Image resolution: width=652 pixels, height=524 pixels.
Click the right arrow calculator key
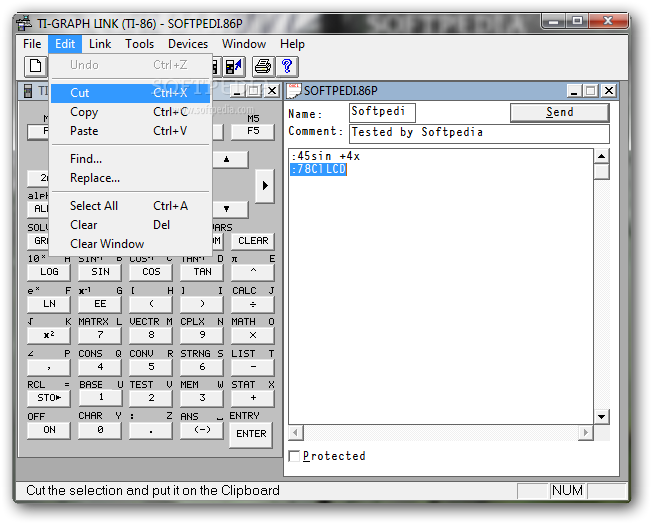(265, 185)
